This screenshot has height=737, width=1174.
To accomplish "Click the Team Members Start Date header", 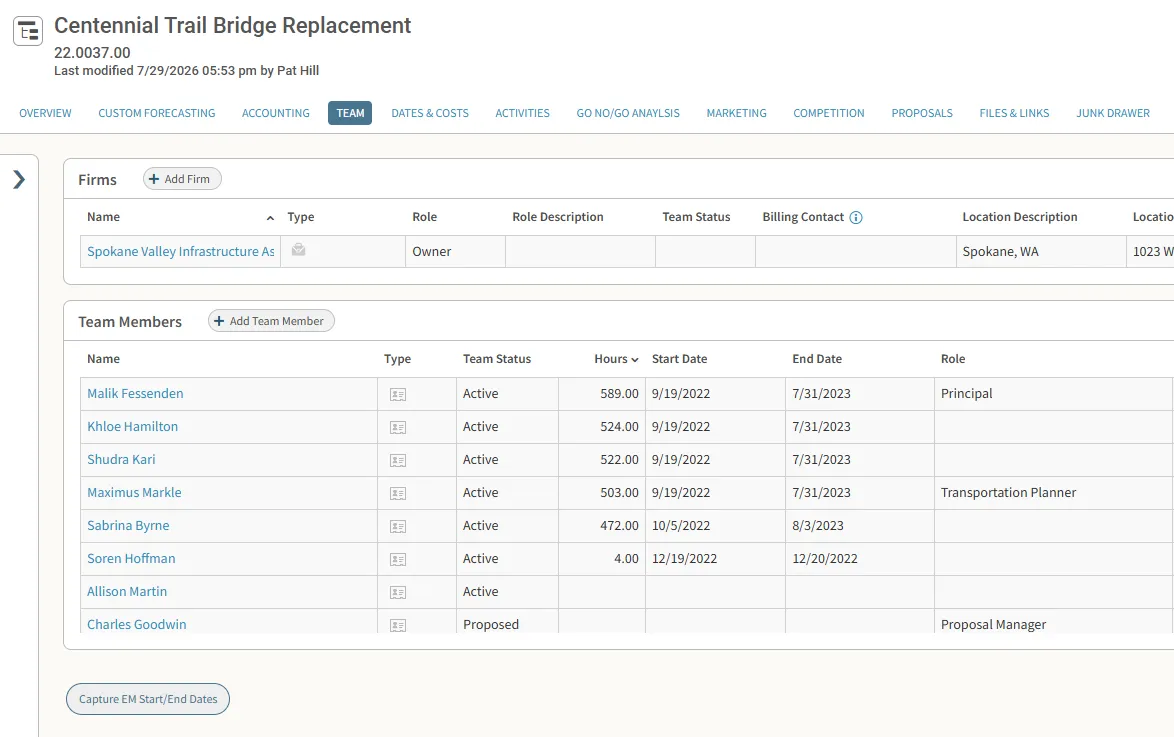I will pyautogui.click(x=679, y=359).
